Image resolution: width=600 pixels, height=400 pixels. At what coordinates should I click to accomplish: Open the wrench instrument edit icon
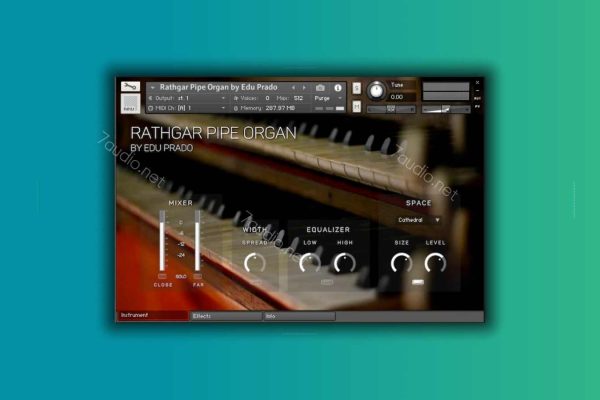tap(130, 87)
